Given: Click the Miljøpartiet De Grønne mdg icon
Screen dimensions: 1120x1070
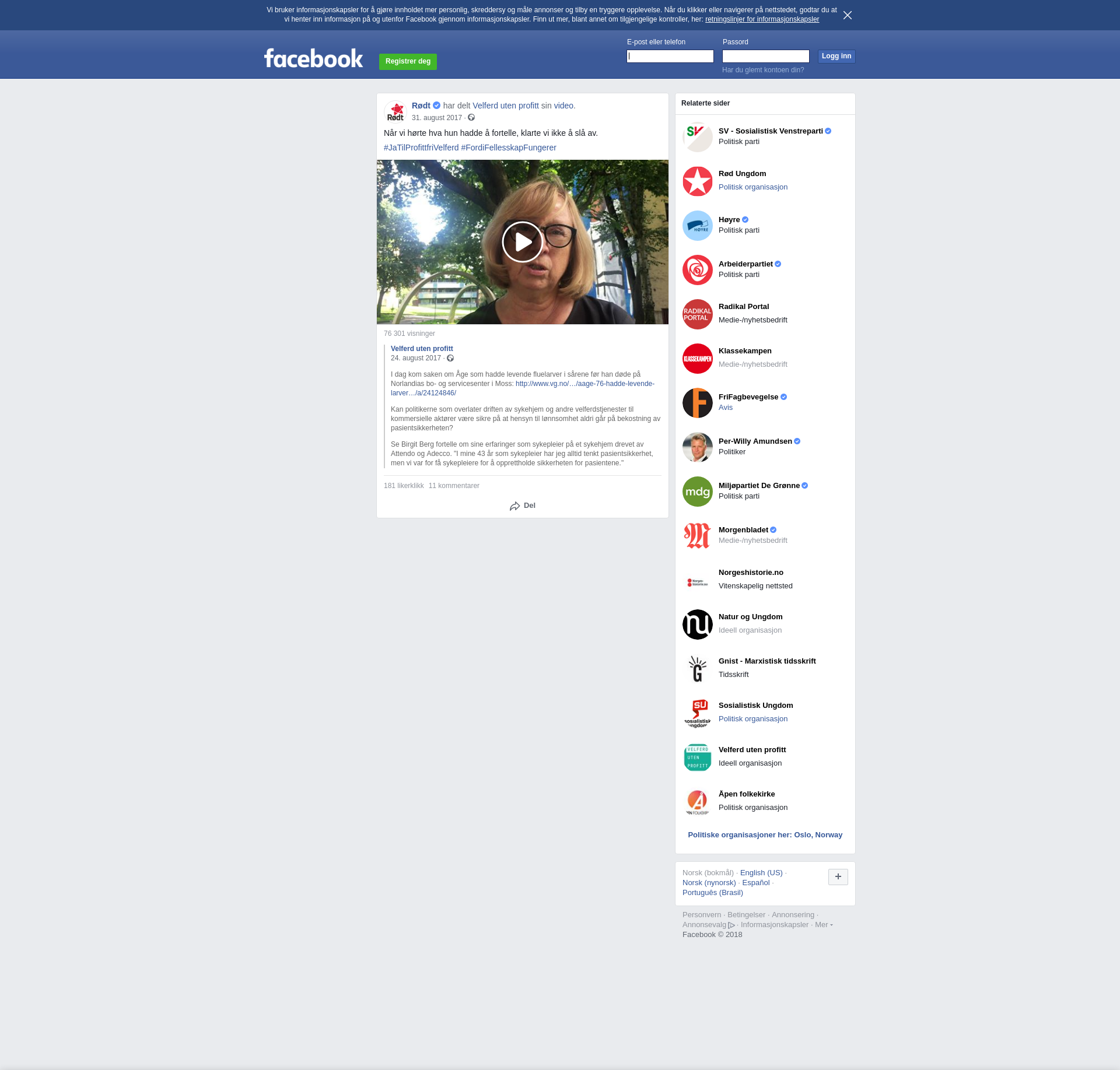Looking at the screenshot, I should [x=697, y=492].
